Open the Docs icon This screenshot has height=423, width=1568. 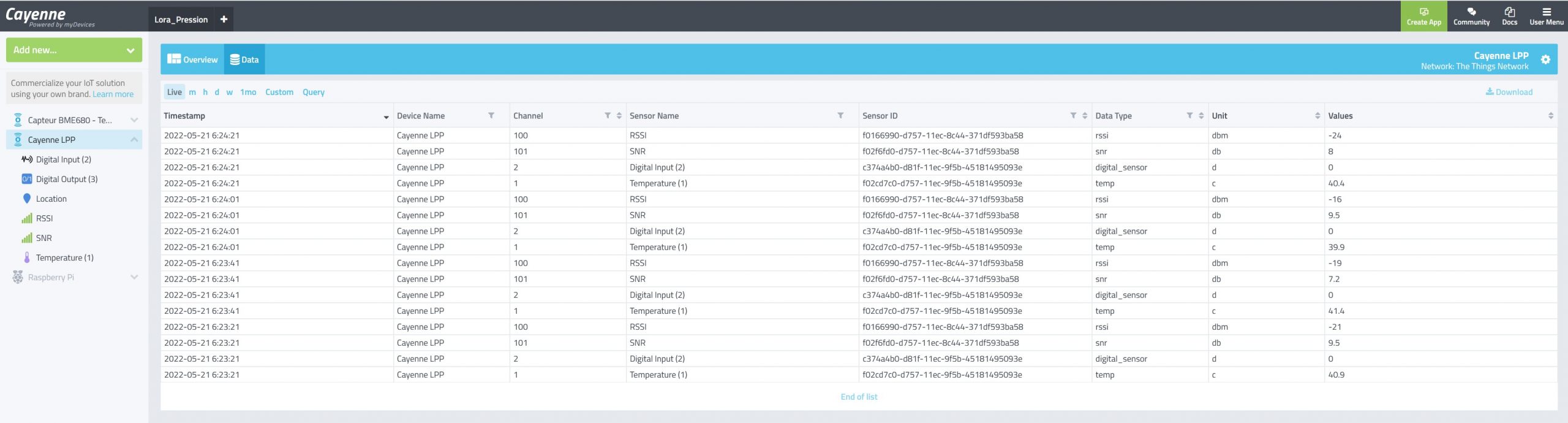pos(1509,12)
